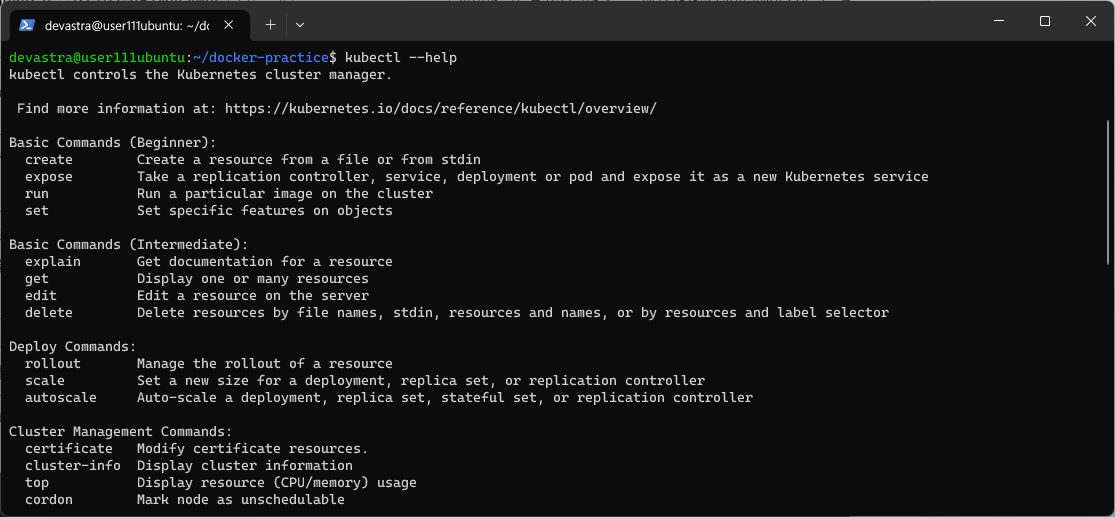Viewport: 1115px width, 517px height.
Task: Click the 'expose' command name
Action: point(49,176)
